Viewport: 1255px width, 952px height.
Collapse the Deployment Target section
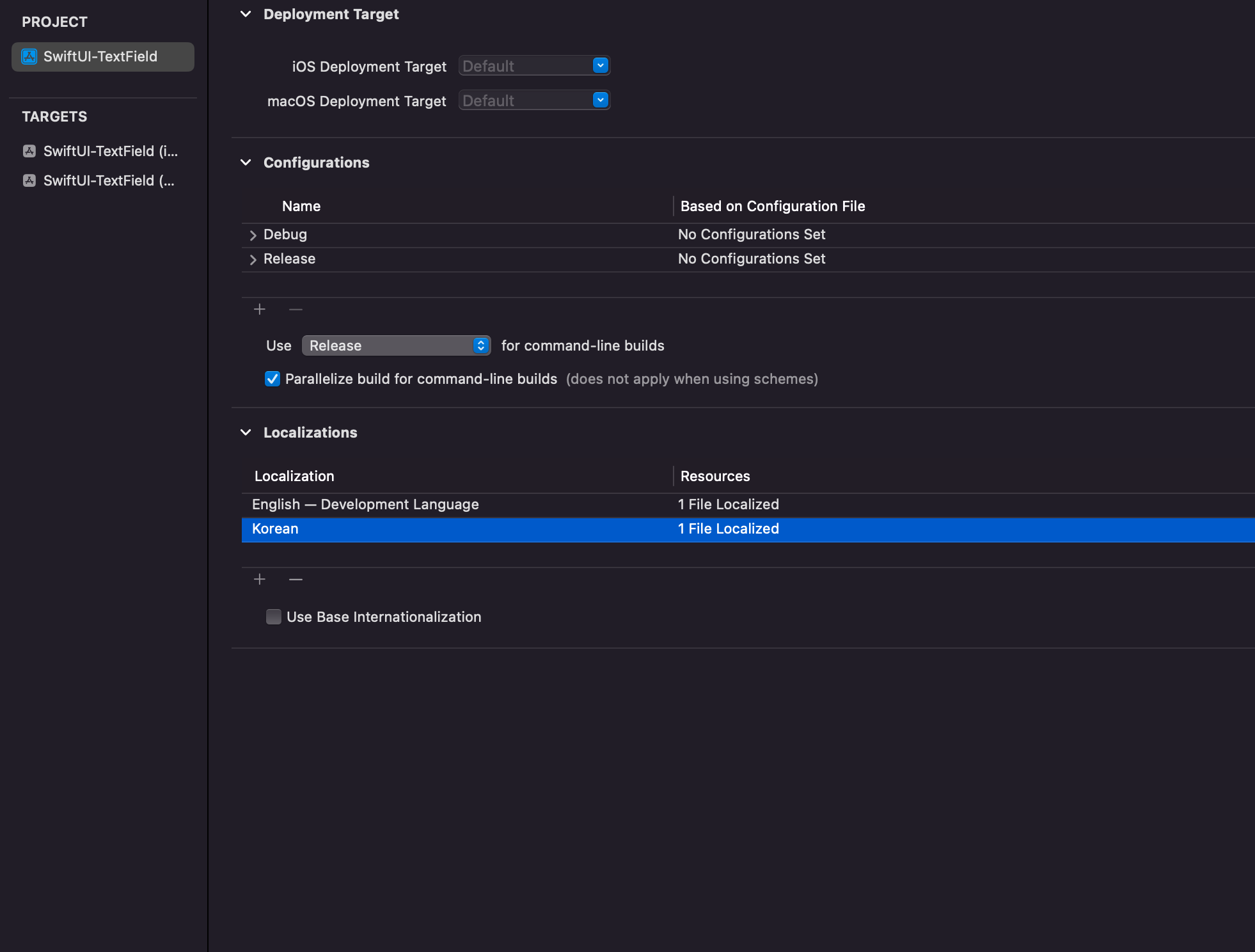tap(246, 14)
